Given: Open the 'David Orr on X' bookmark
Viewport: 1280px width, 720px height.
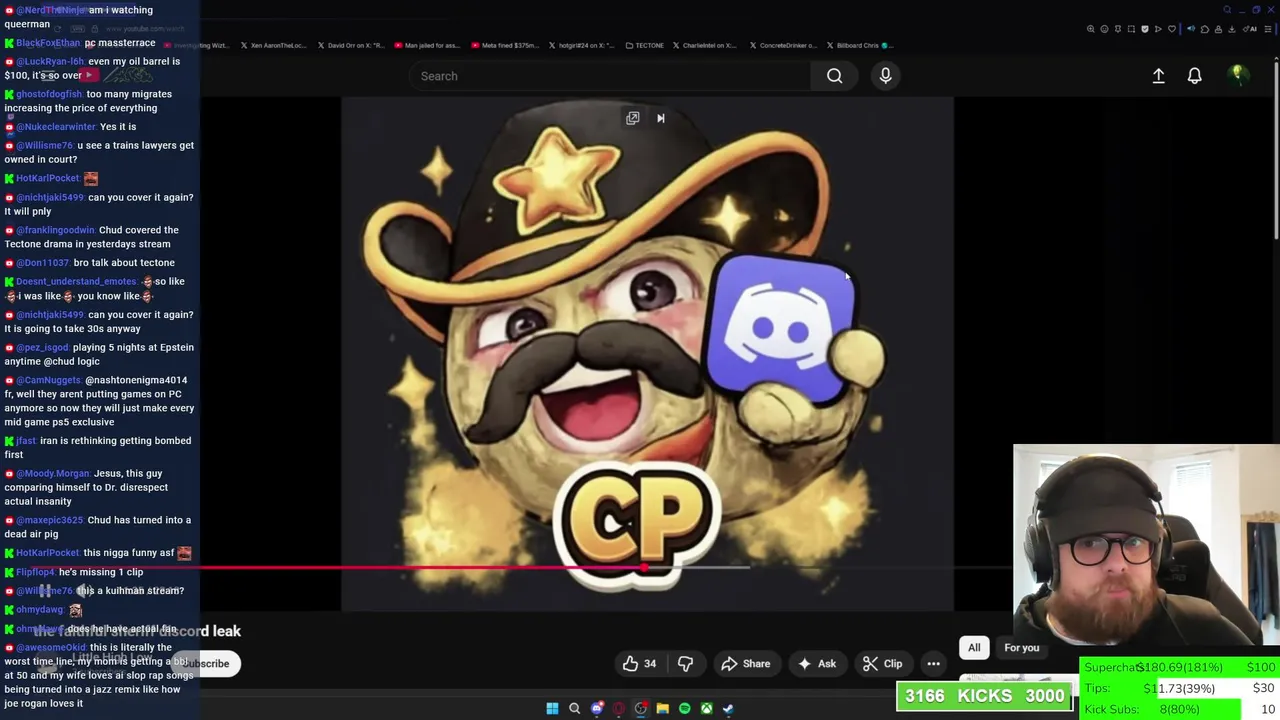Looking at the screenshot, I should click(351, 45).
